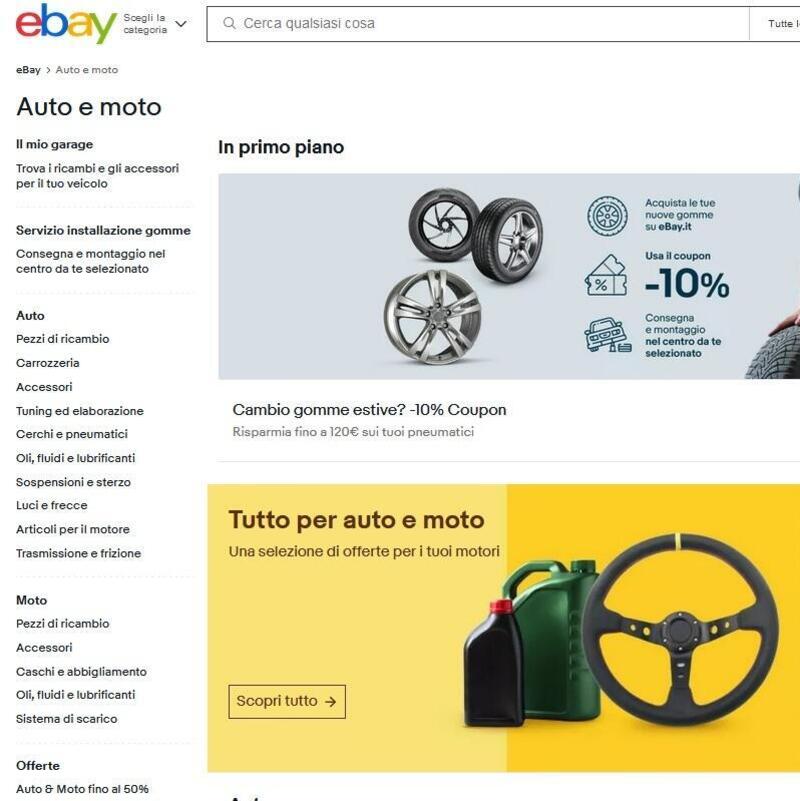Select Caschi e abbigliamento under Moto
Image resolution: width=800 pixels, height=801 pixels.
click(81, 672)
